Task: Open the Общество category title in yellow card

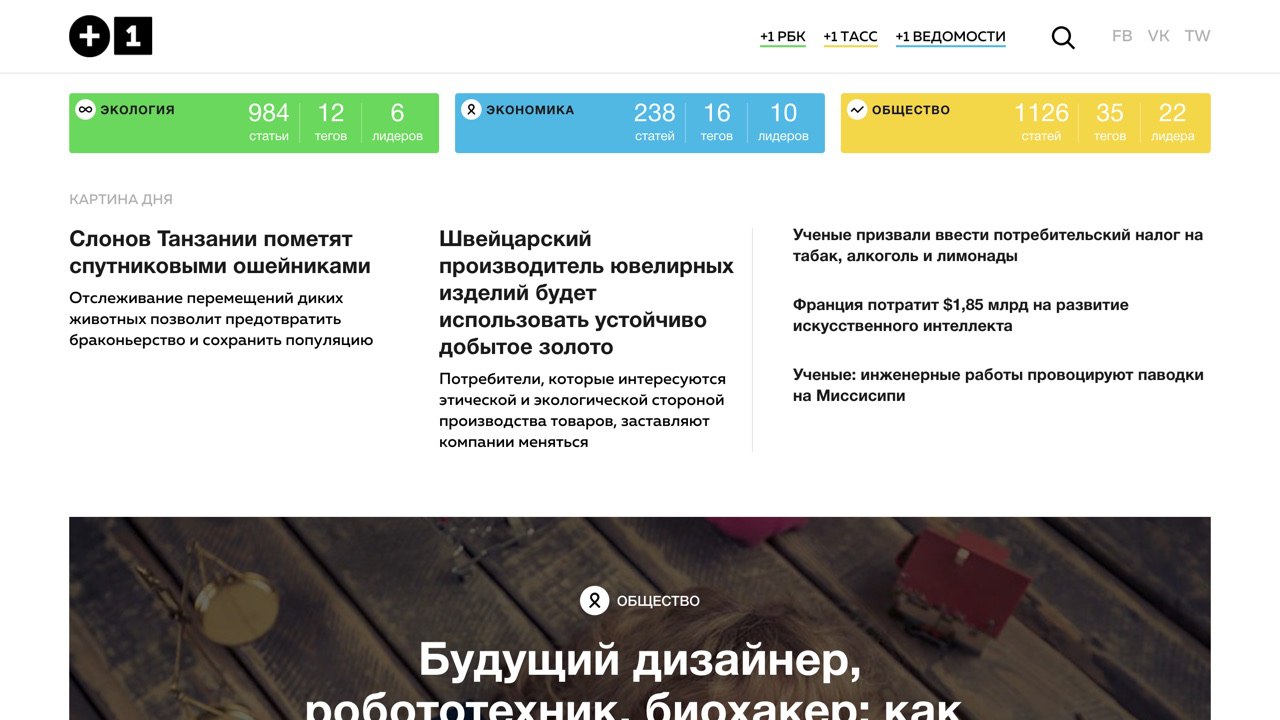Action: (x=911, y=110)
